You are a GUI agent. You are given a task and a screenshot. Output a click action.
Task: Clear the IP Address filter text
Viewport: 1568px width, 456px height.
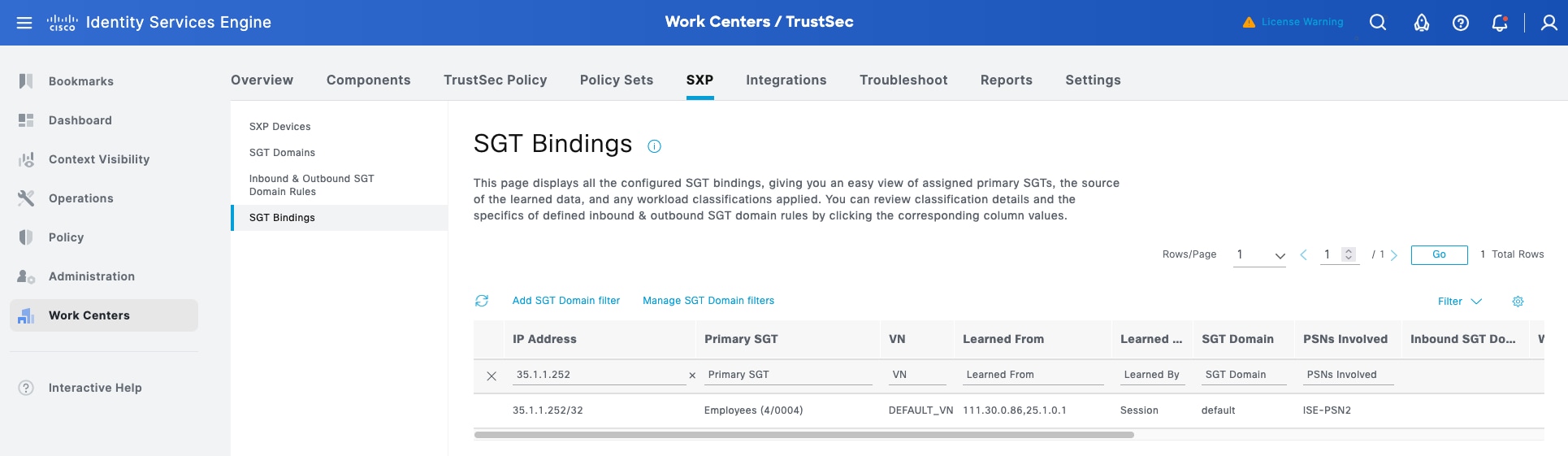pyautogui.click(x=692, y=376)
